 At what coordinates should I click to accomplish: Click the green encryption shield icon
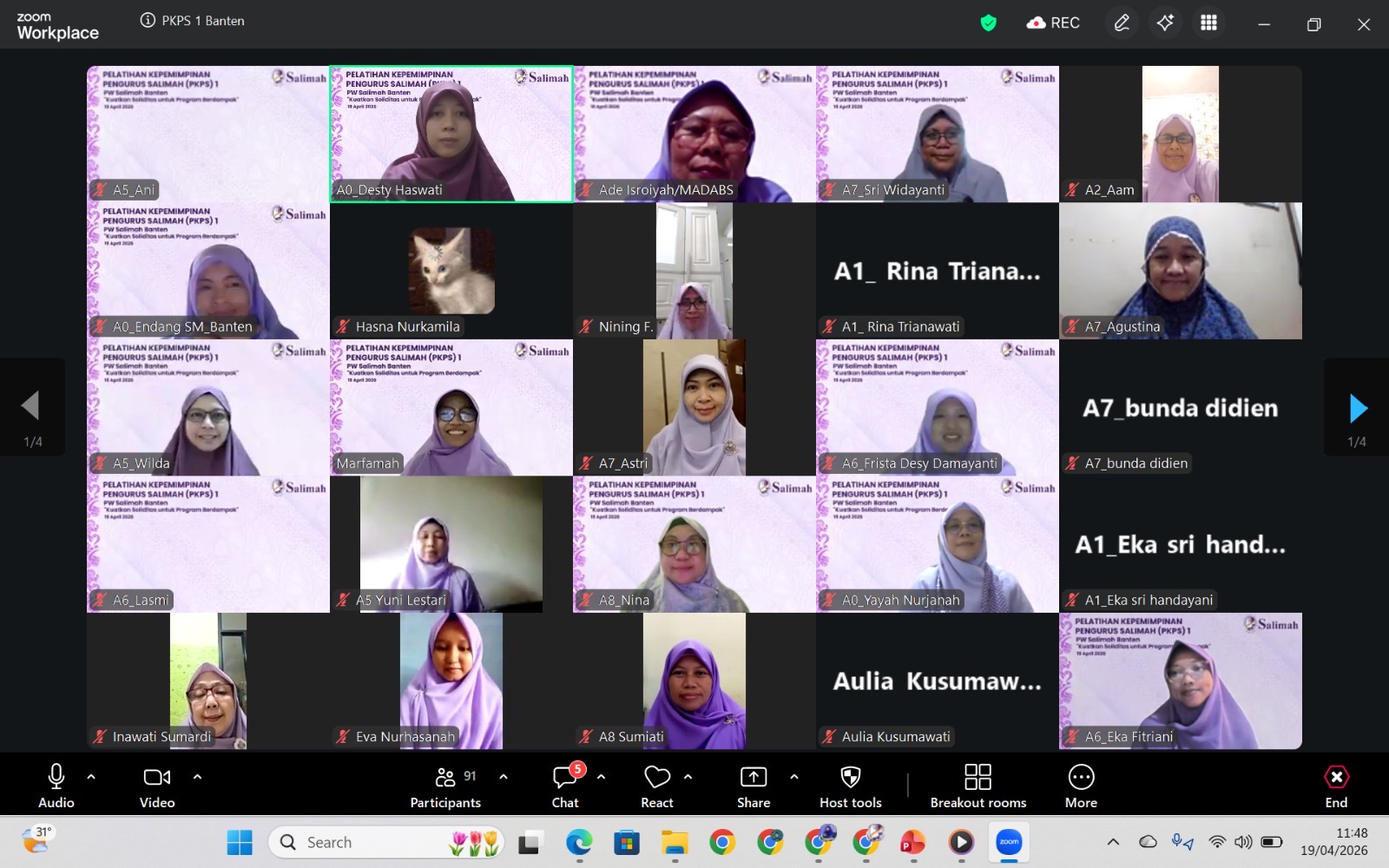[x=988, y=23]
